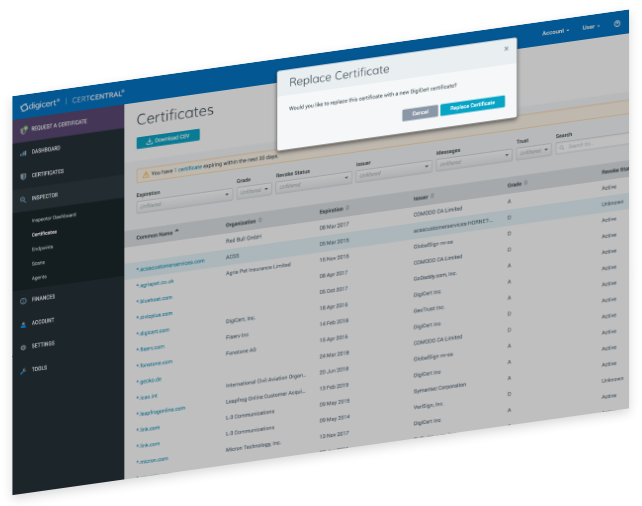642x506 pixels.
Task: Click the warning triangle icon in alert
Action: (x=145, y=175)
